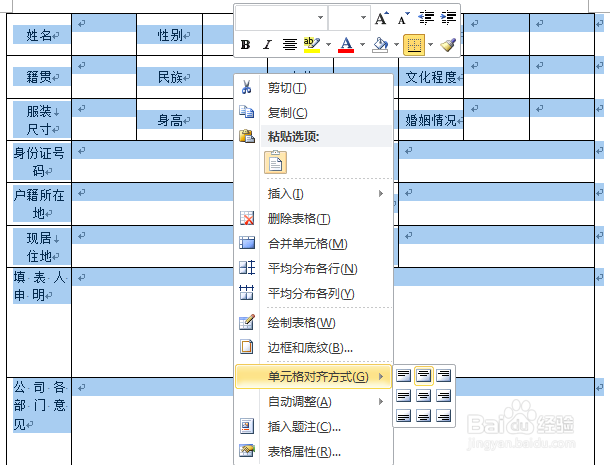The image size is (610, 465).
Task: Open 边框和底纹(B)... dialog
Action: click(x=314, y=347)
